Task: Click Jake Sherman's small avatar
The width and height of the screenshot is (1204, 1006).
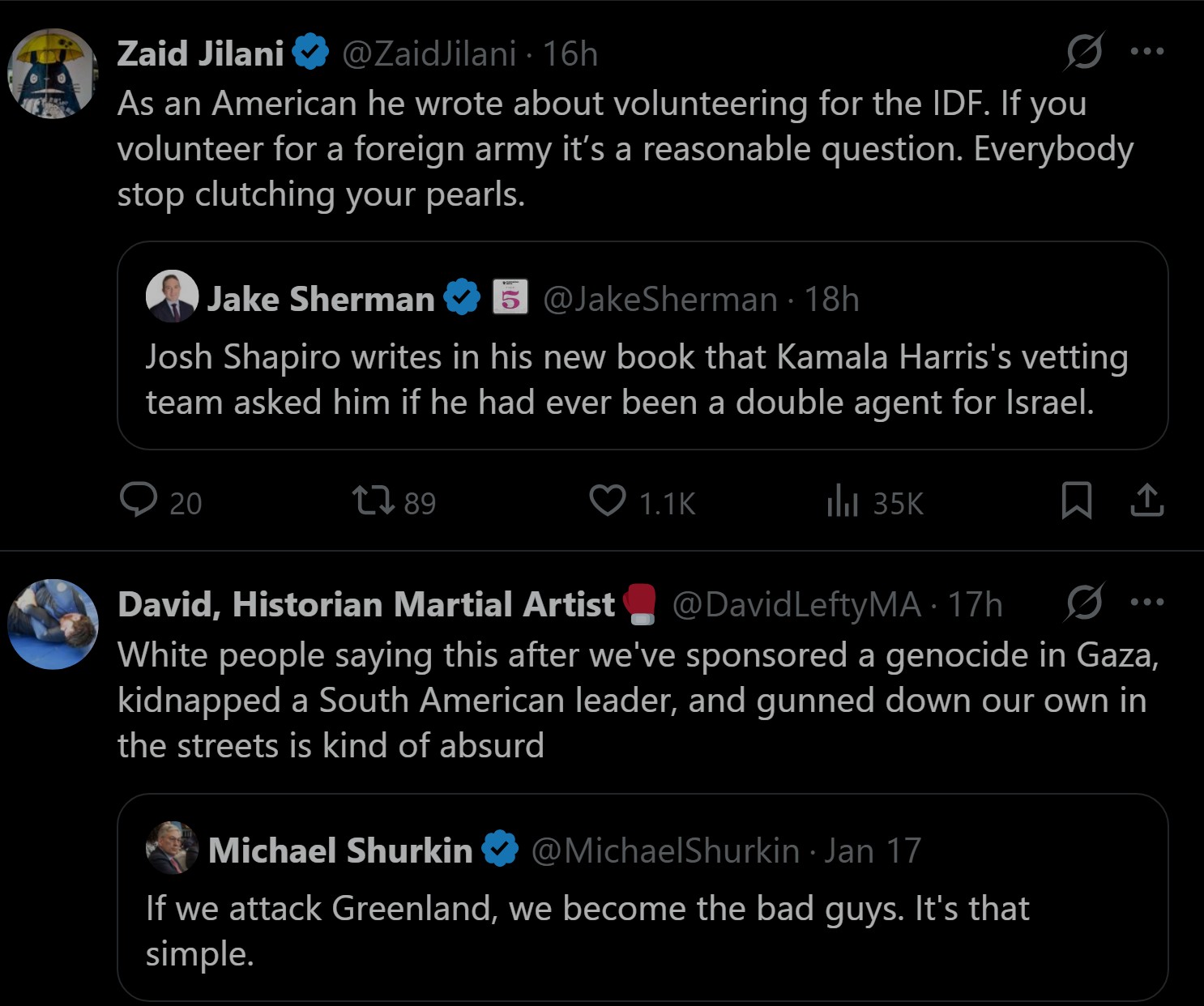Action: [172, 296]
